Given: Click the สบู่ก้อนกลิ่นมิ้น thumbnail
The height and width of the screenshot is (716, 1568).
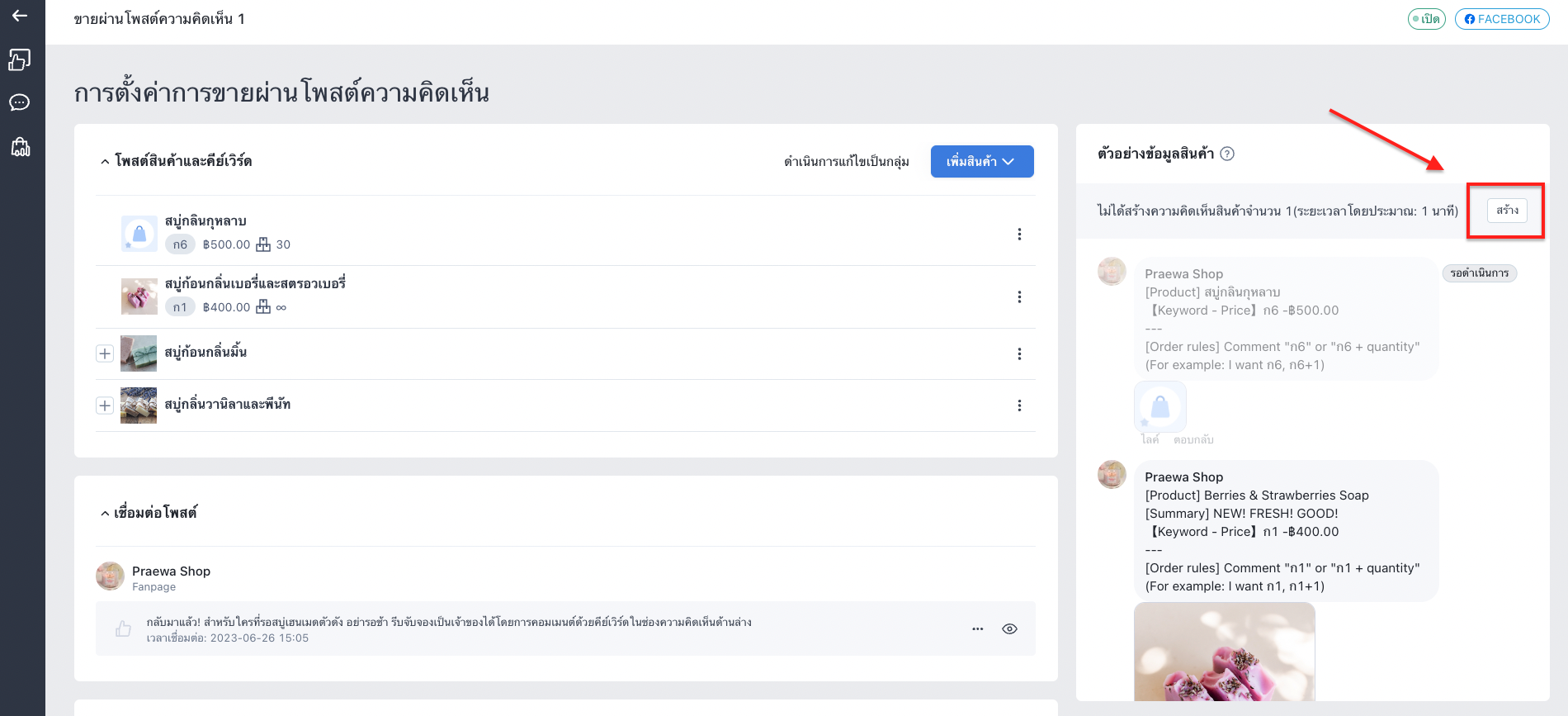Looking at the screenshot, I should pos(139,353).
